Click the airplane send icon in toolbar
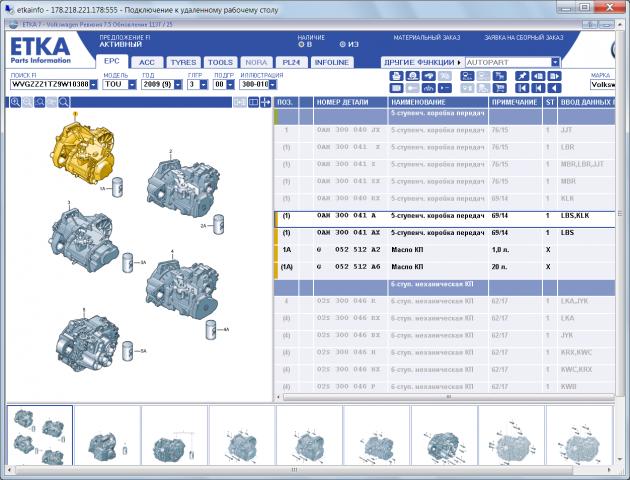Screen dimensions: 630x480 (428, 76)
